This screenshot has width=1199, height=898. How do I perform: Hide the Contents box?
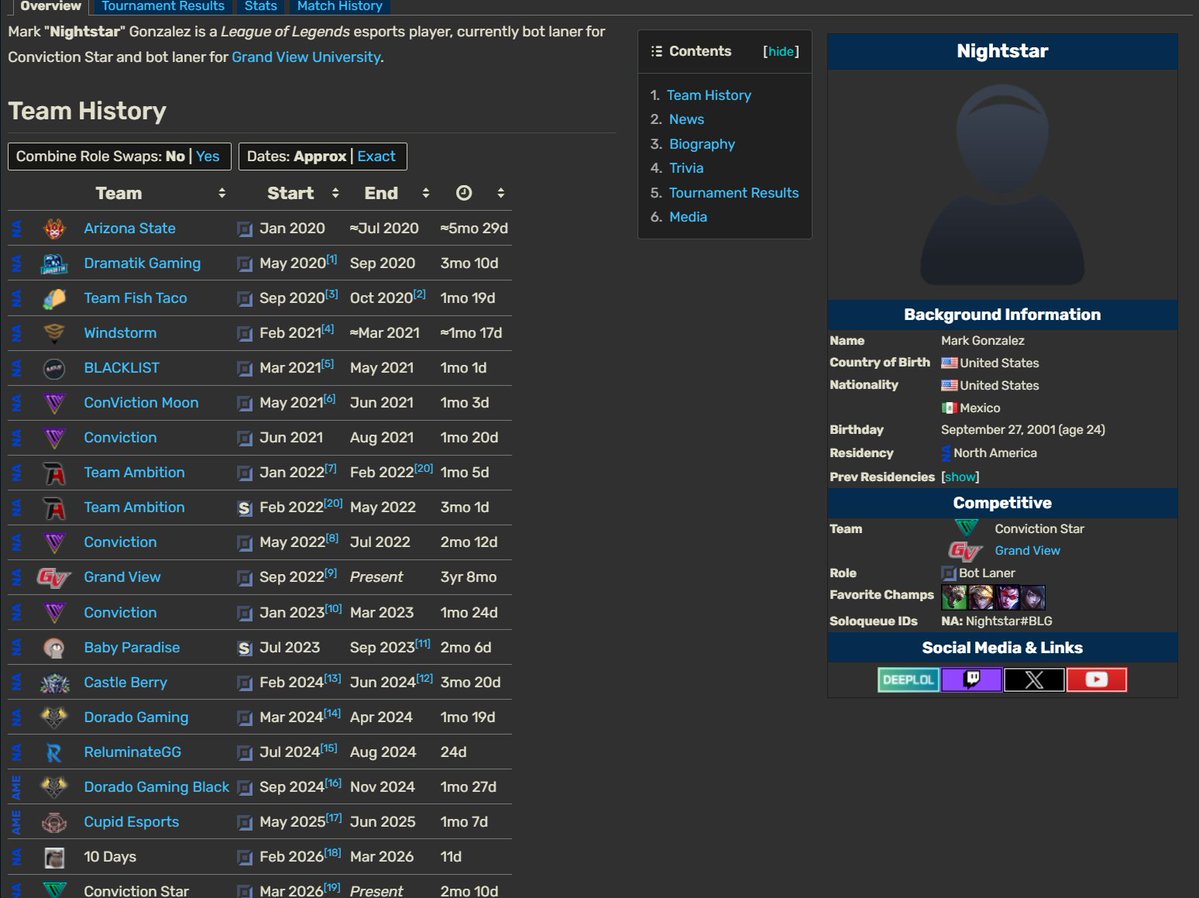781,51
